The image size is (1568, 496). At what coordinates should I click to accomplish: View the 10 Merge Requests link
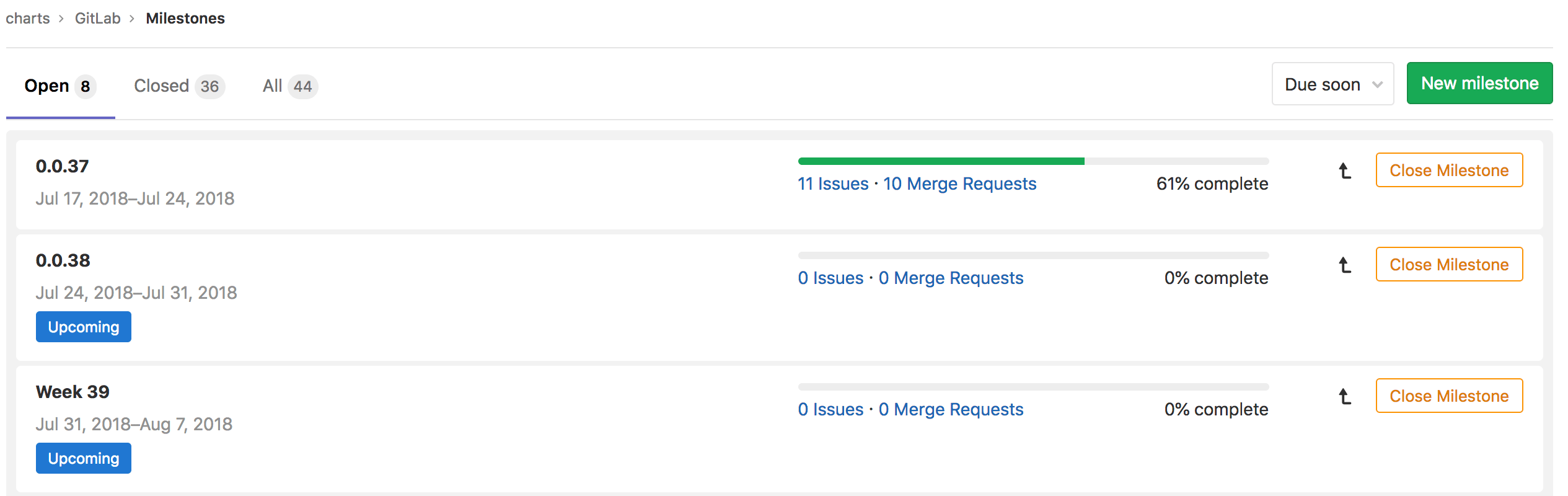pos(959,184)
